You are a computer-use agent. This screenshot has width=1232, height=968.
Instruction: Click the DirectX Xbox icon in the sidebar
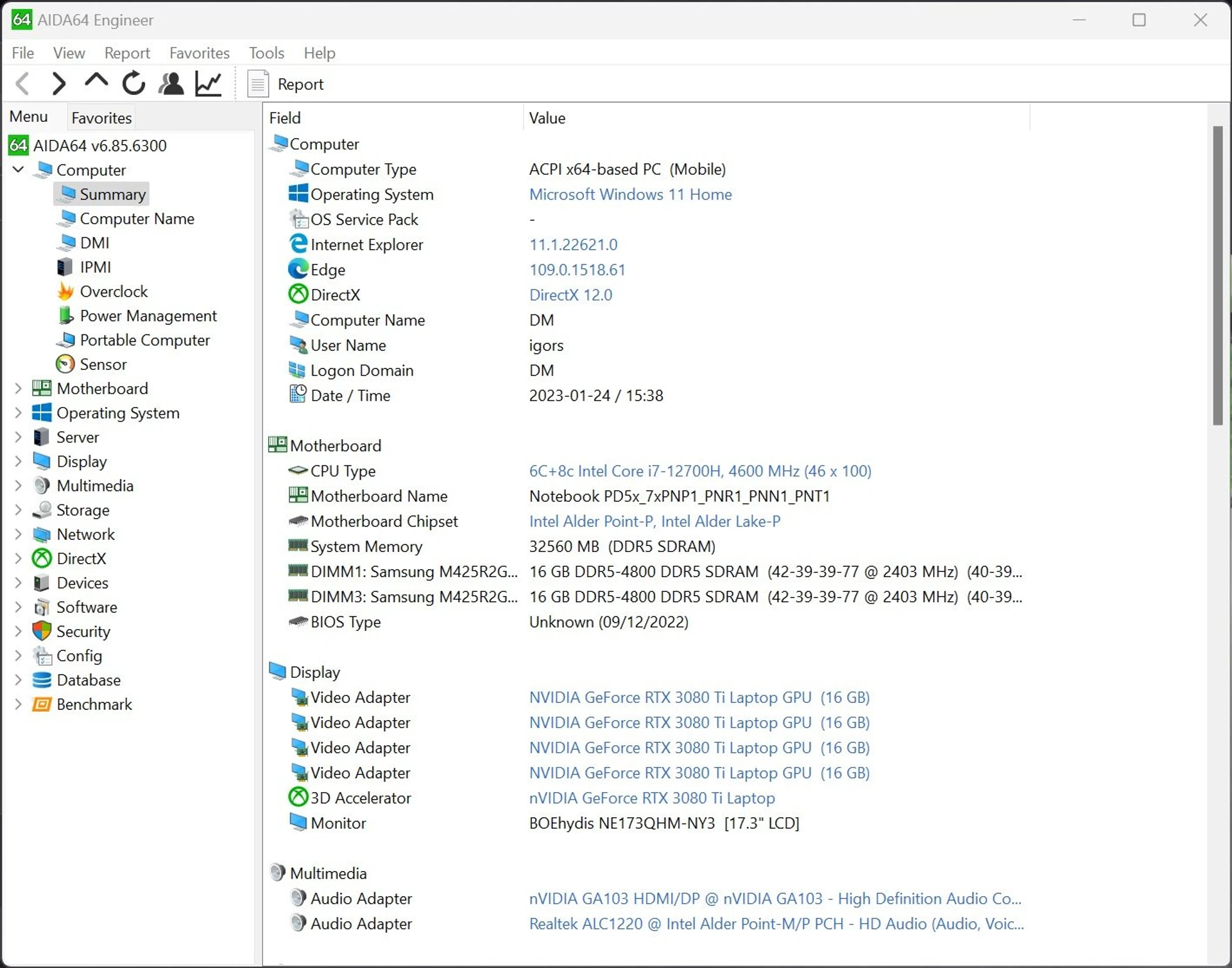(x=42, y=558)
